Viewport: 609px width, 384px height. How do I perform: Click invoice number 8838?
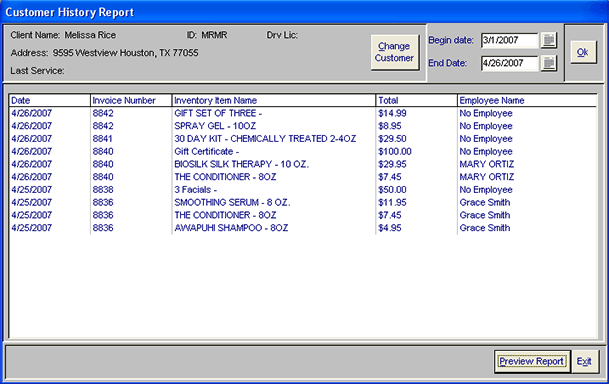[x=103, y=190]
